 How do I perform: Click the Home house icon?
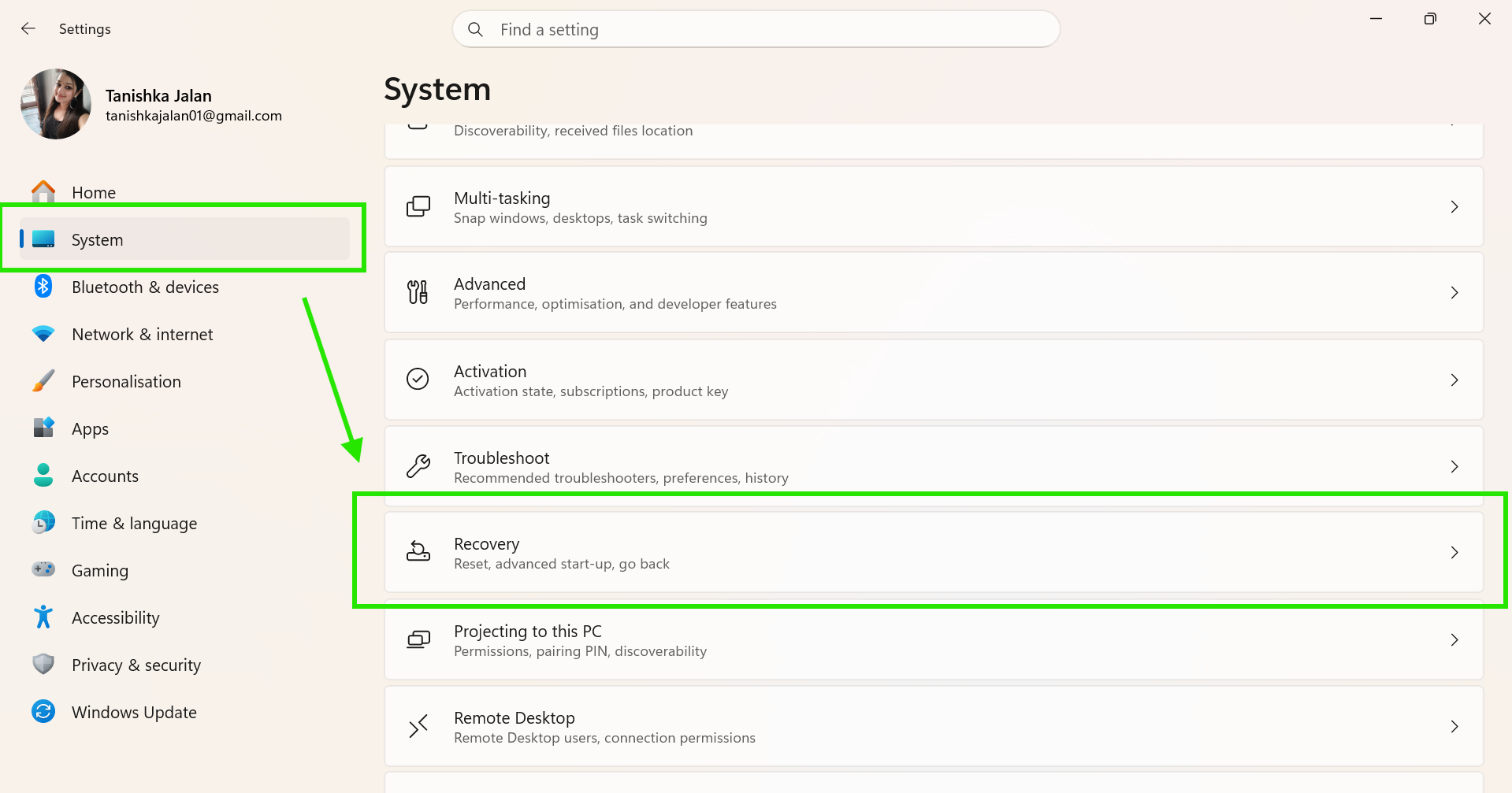pyautogui.click(x=43, y=192)
